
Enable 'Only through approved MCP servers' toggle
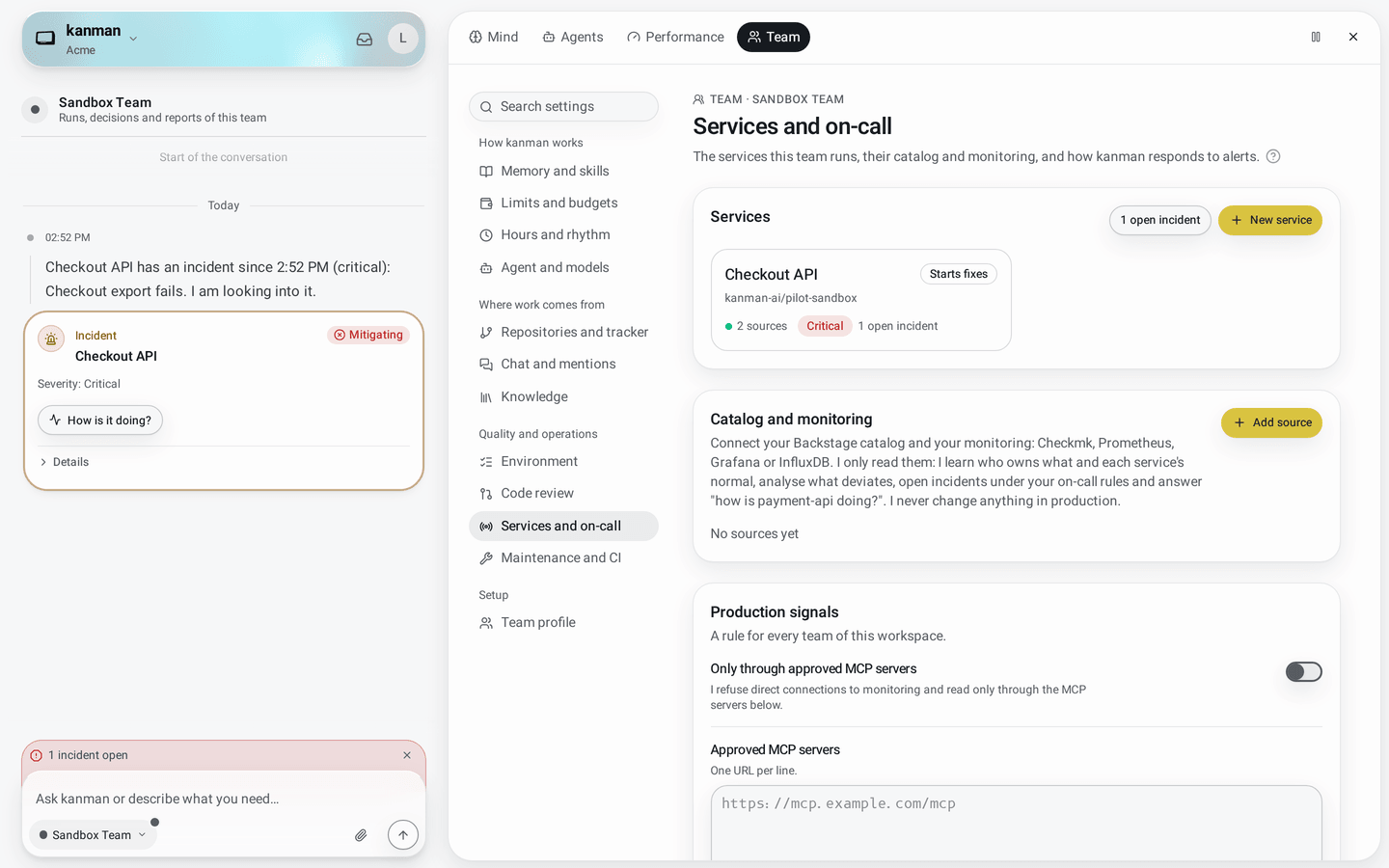[1303, 671]
